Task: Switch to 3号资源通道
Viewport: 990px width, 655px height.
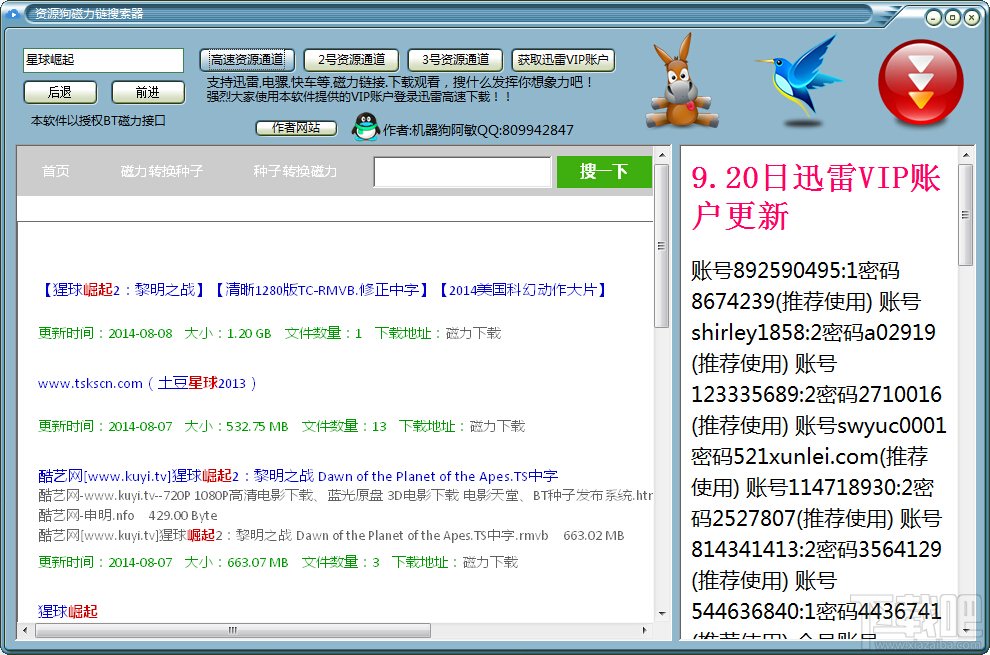Action: click(455, 60)
